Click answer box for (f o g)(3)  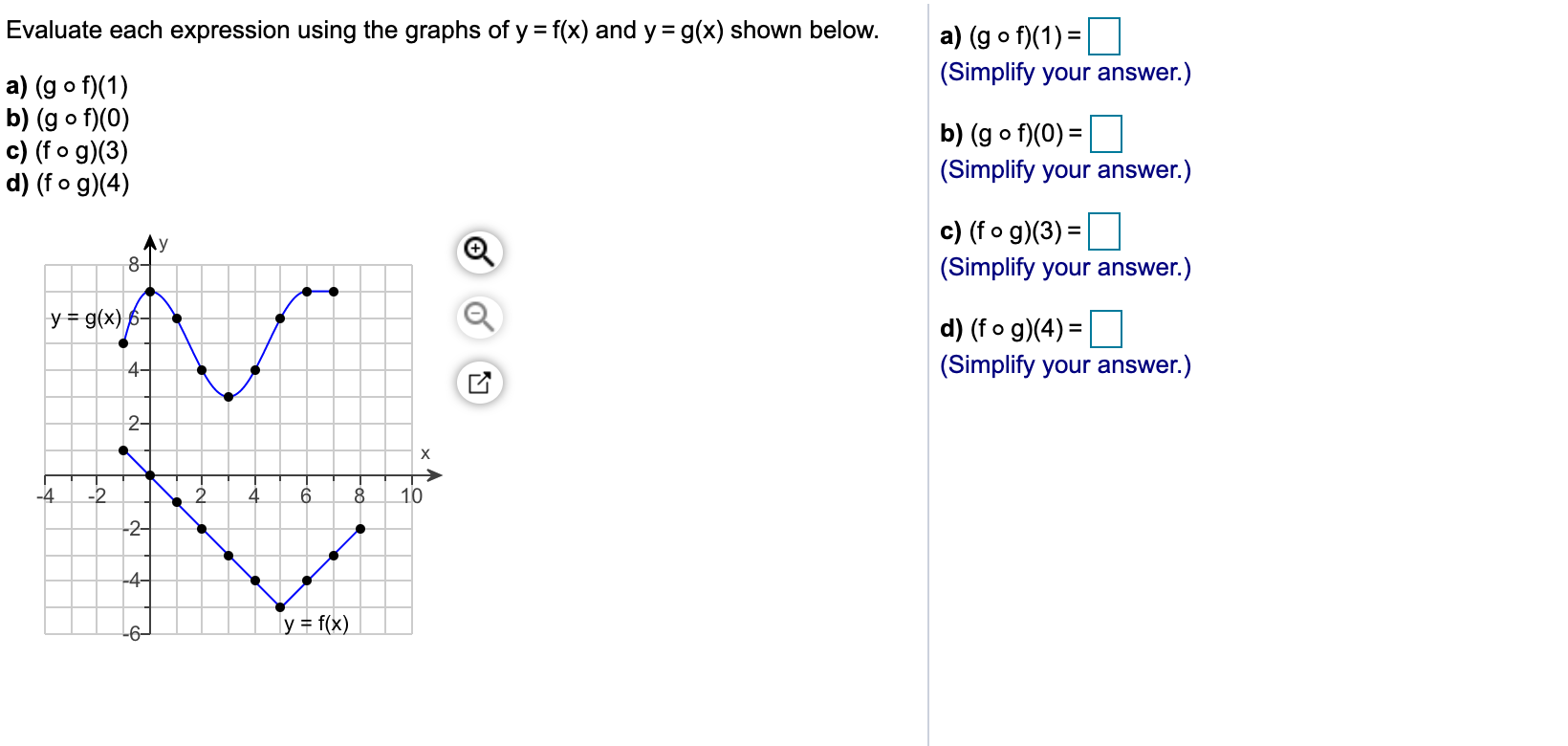click(x=1104, y=231)
